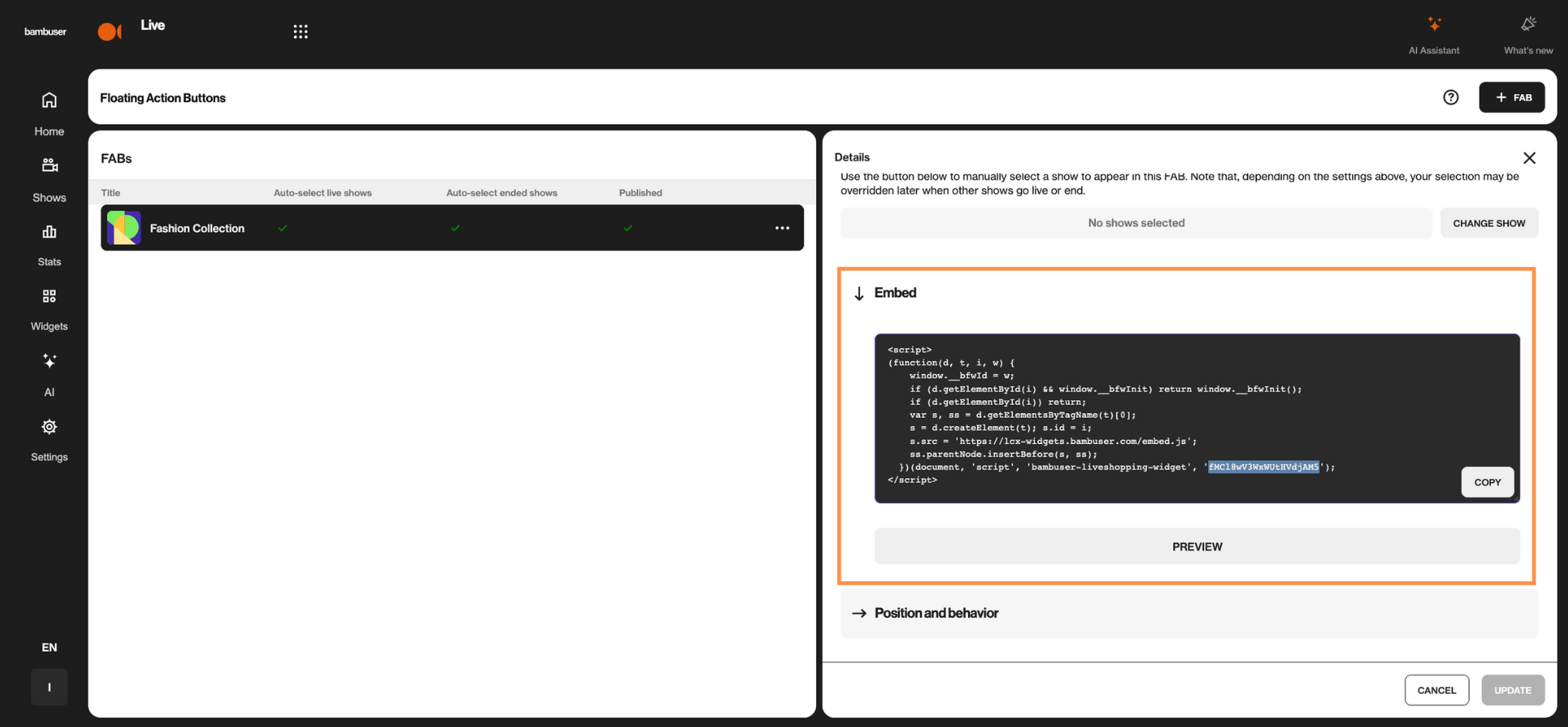Click the orange Live product icon

pos(110,32)
